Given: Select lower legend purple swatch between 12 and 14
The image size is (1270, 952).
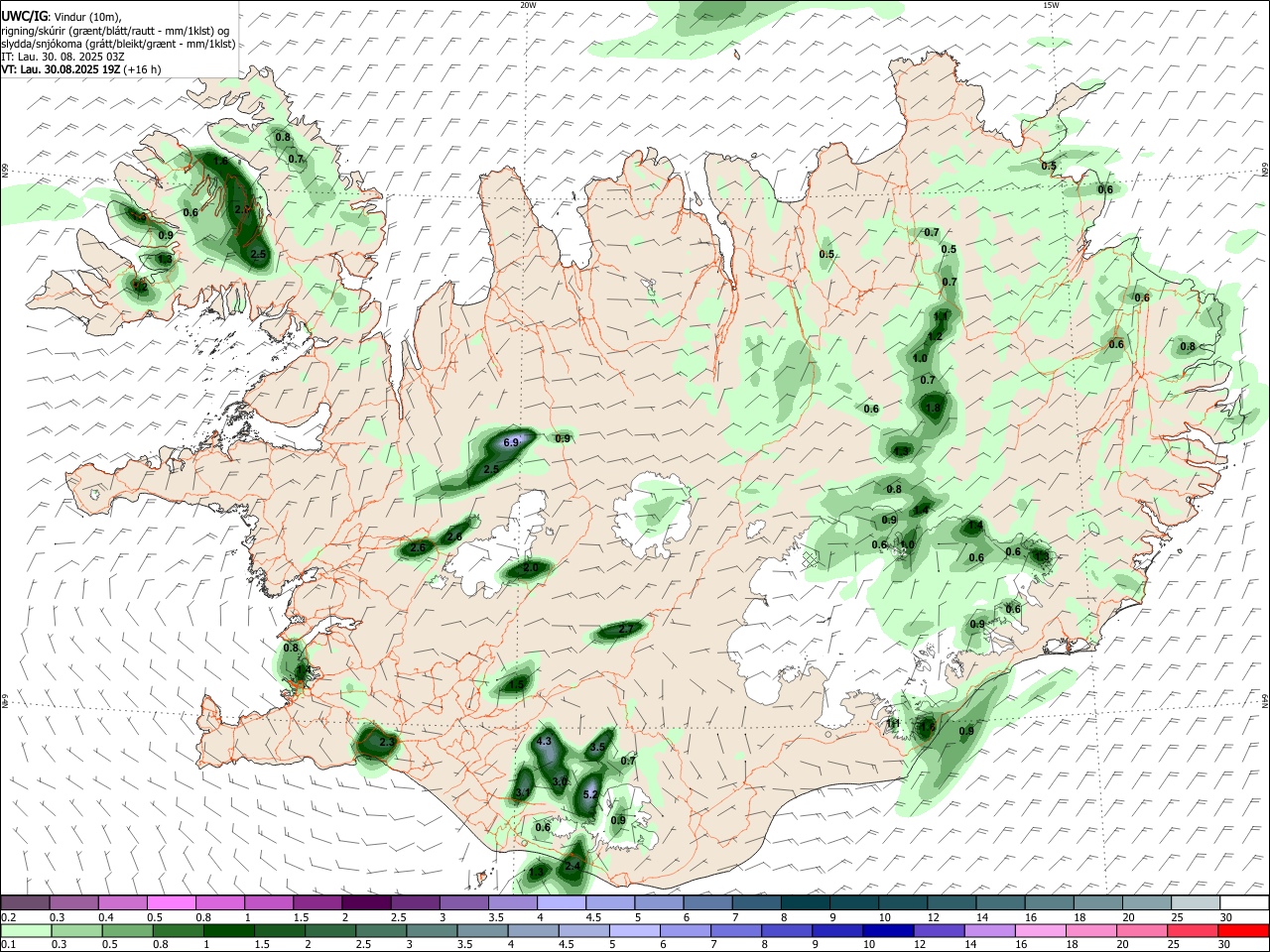Looking at the screenshot, I should click(939, 930).
